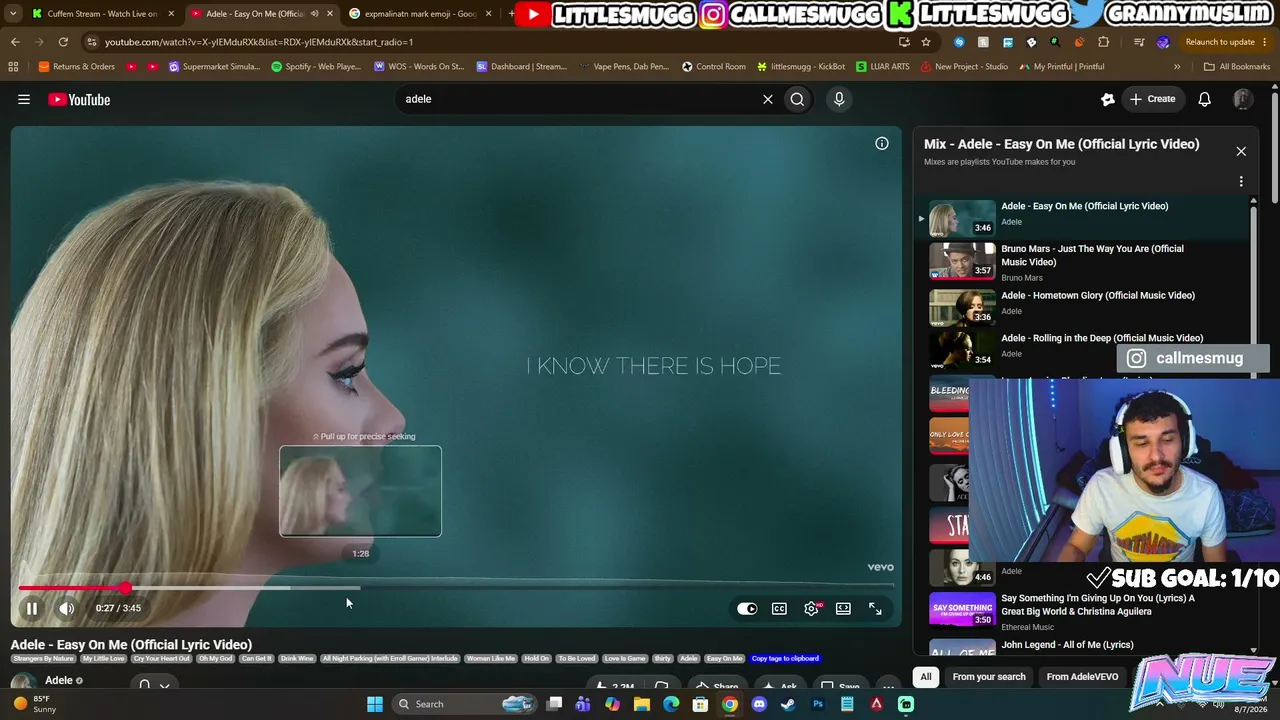Pause the Easy On Me video

pos(32,608)
